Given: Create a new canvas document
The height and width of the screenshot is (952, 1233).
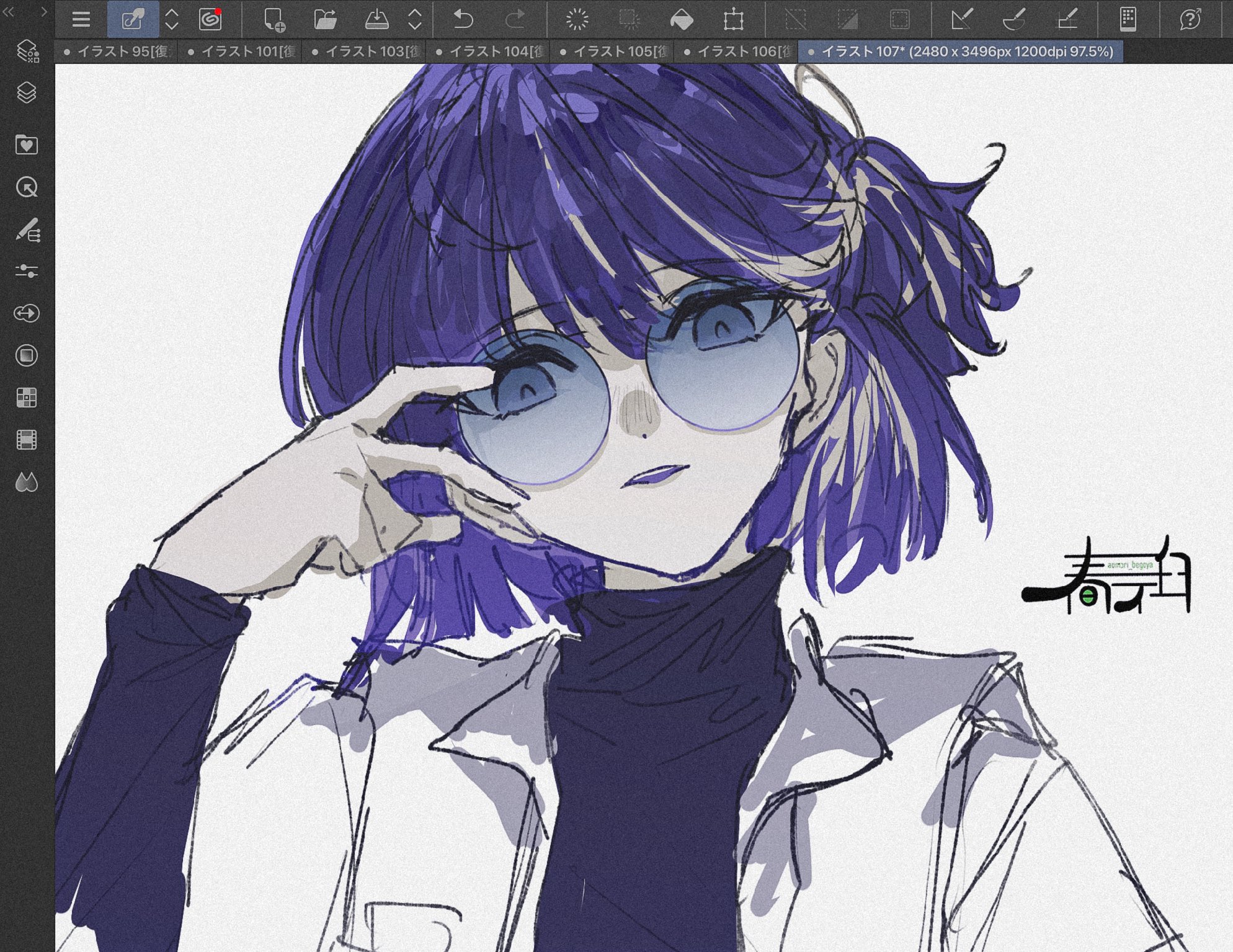Looking at the screenshot, I should pos(274,19).
